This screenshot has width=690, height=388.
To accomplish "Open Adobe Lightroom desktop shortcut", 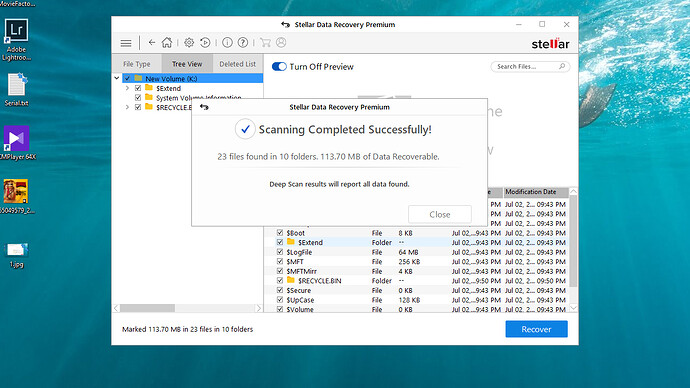I will point(16,40).
